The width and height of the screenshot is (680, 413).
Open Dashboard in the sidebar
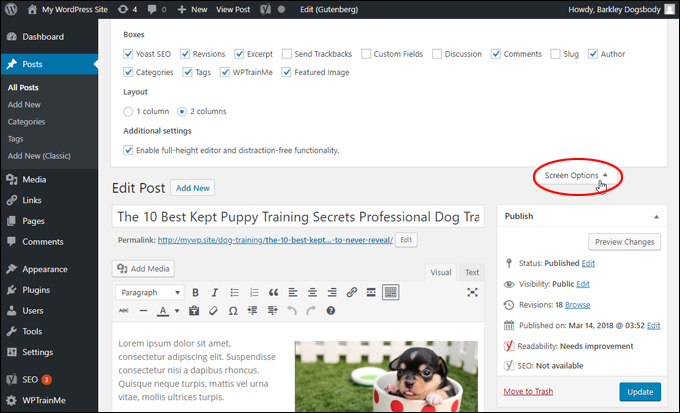click(43, 37)
